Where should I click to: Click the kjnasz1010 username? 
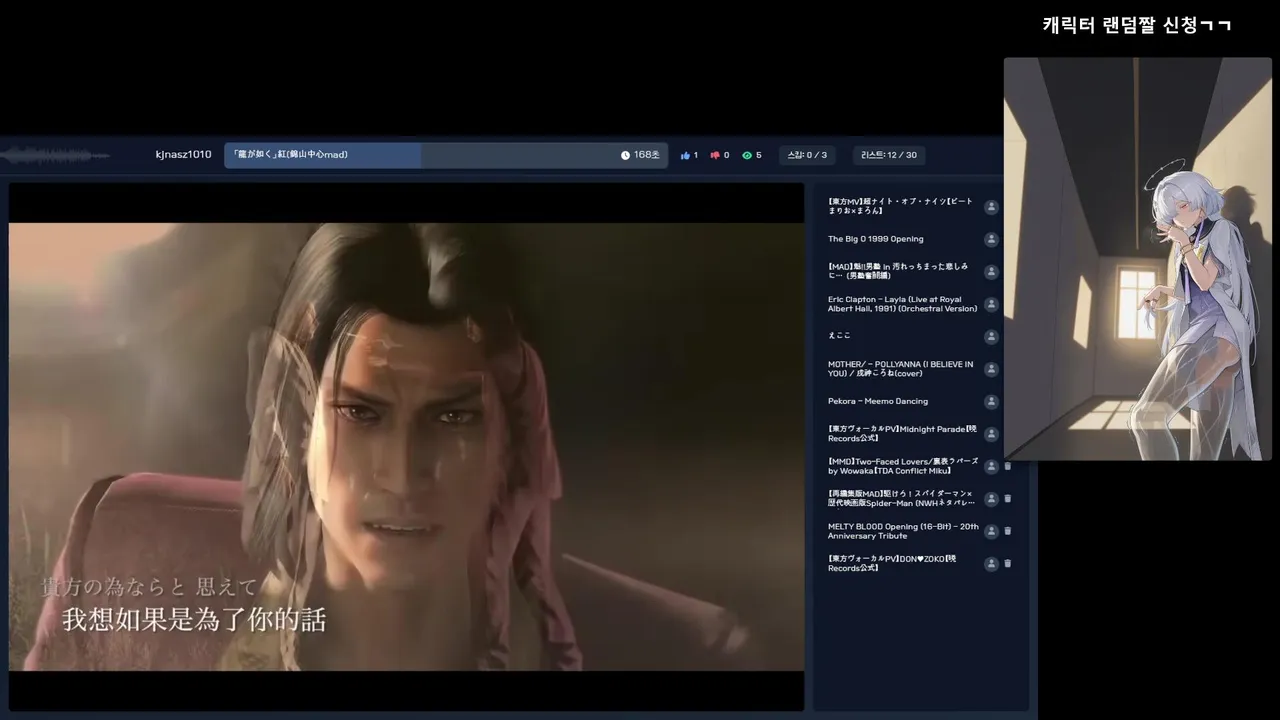click(x=183, y=155)
